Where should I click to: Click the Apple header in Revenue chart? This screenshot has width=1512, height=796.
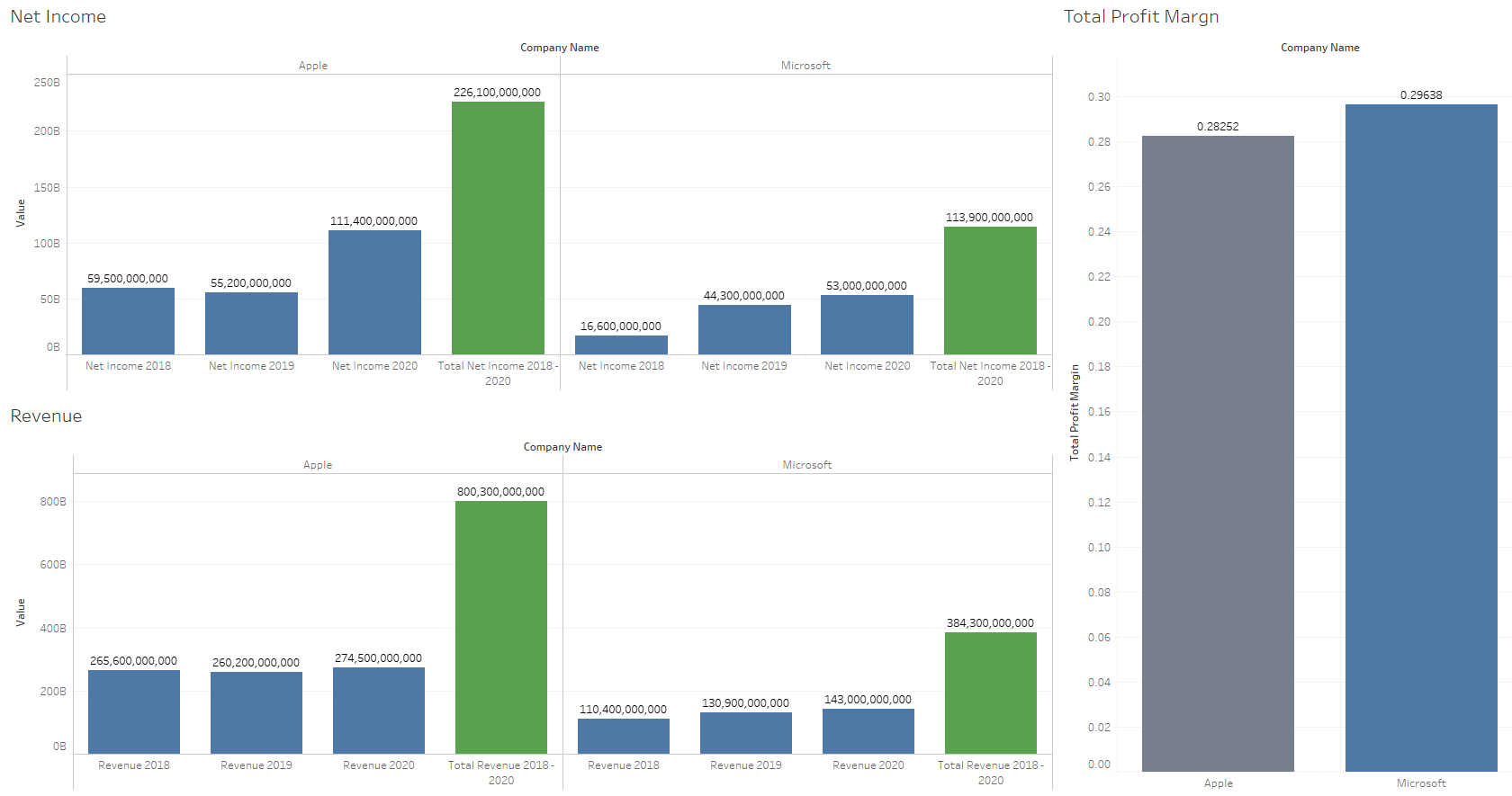click(318, 465)
